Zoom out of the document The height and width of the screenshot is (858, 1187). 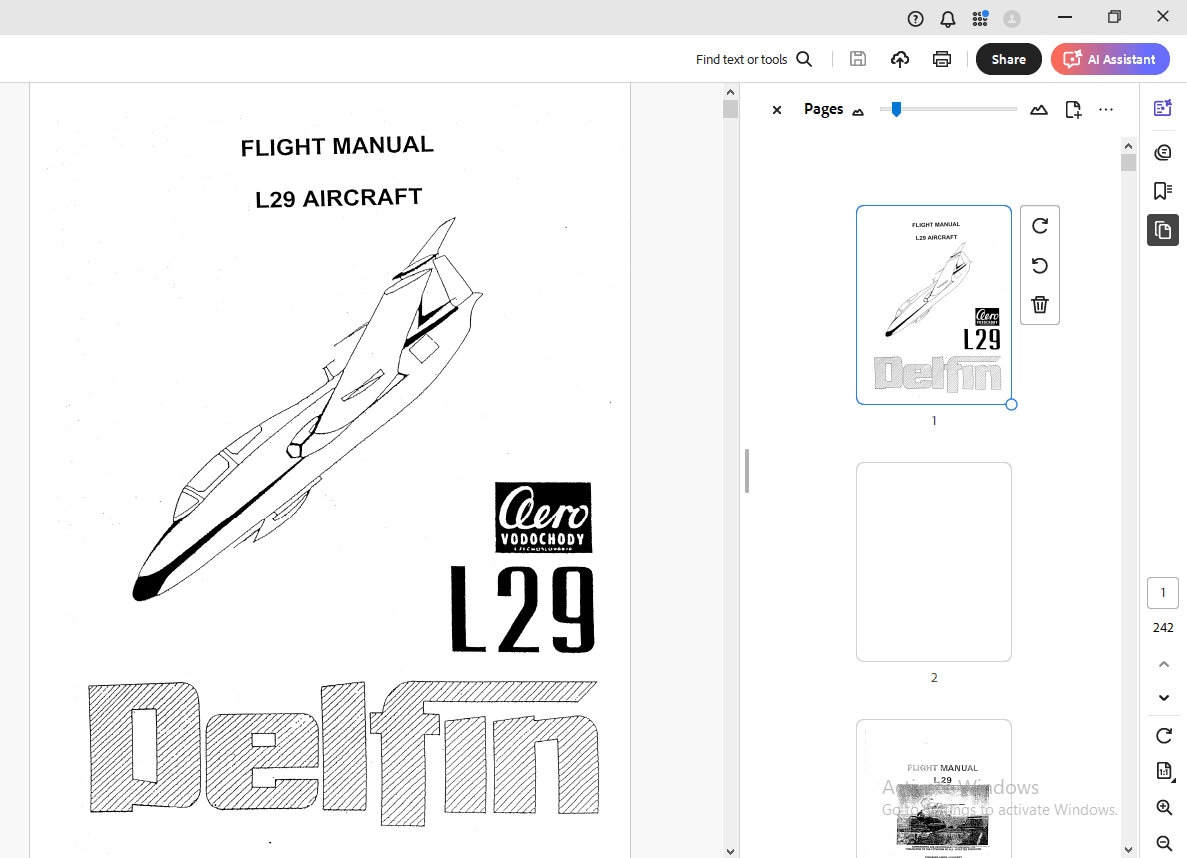pyautogui.click(x=1164, y=841)
